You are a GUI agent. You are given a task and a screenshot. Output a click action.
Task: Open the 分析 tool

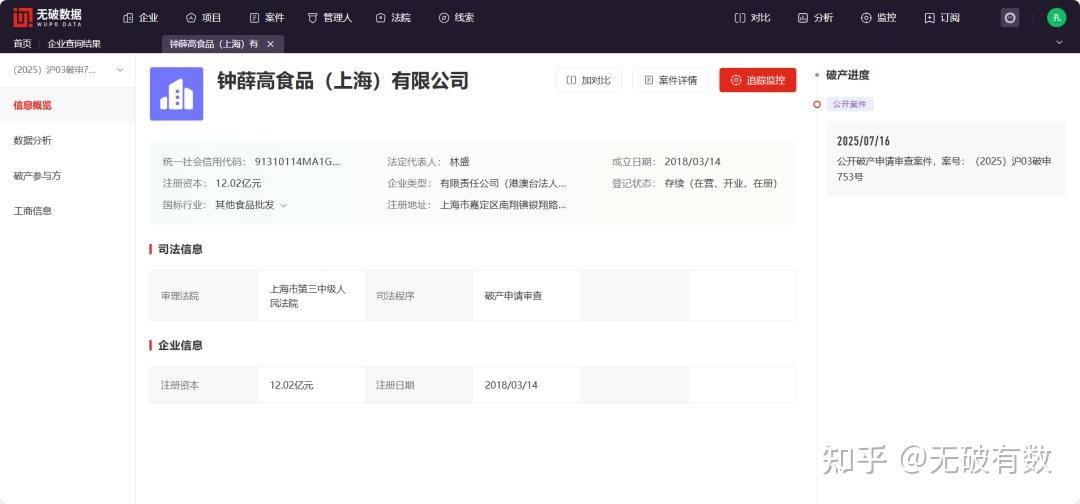pos(816,18)
